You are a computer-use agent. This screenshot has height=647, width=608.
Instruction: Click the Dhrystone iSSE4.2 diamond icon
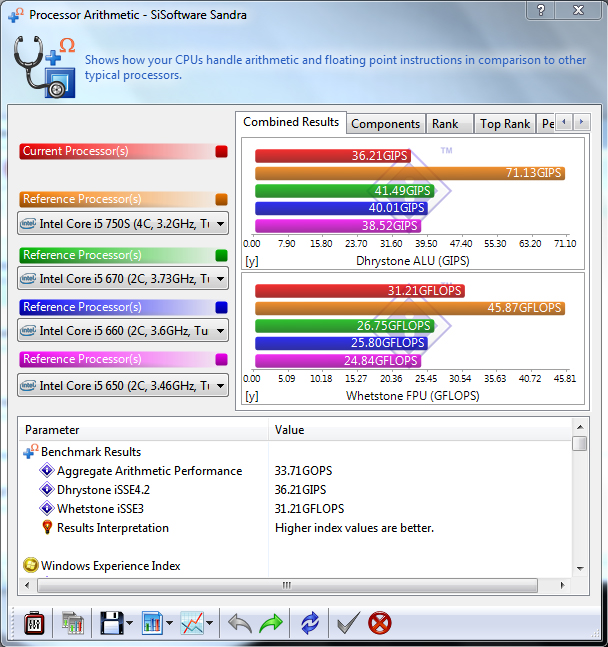[47, 489]
